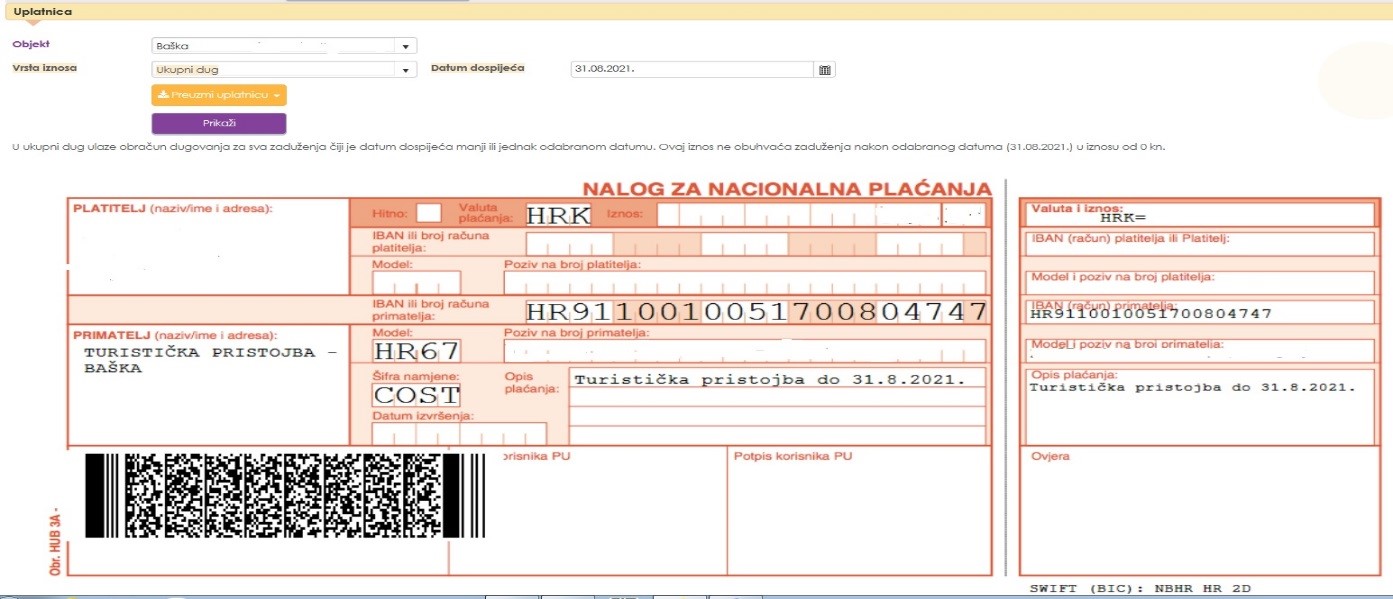Click the Ovjera box on receipt stub
The width and height of the screenshot is (1393, 599).
click(1198, 510)
